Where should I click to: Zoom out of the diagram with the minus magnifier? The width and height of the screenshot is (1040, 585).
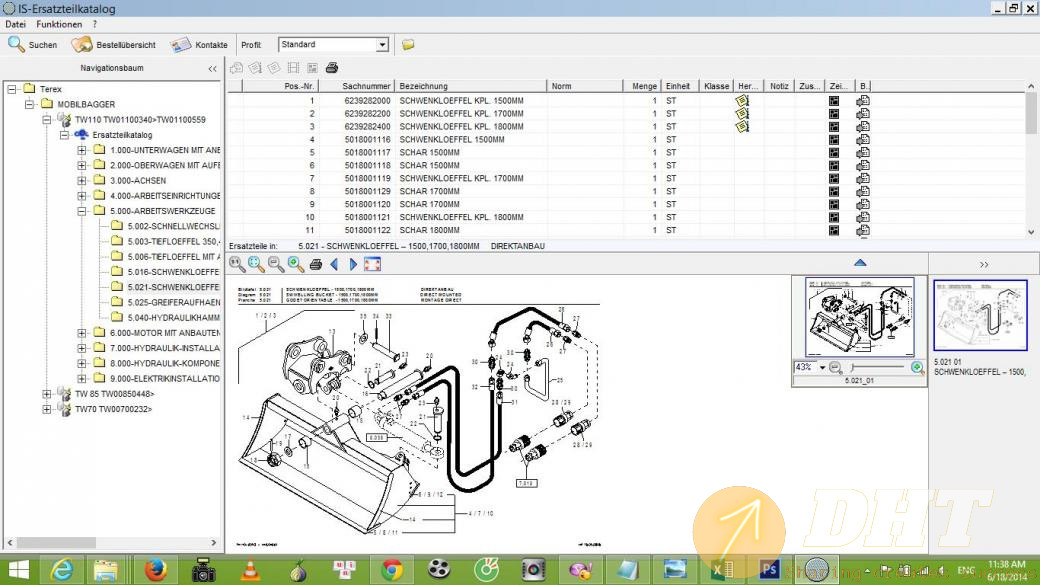276,264
